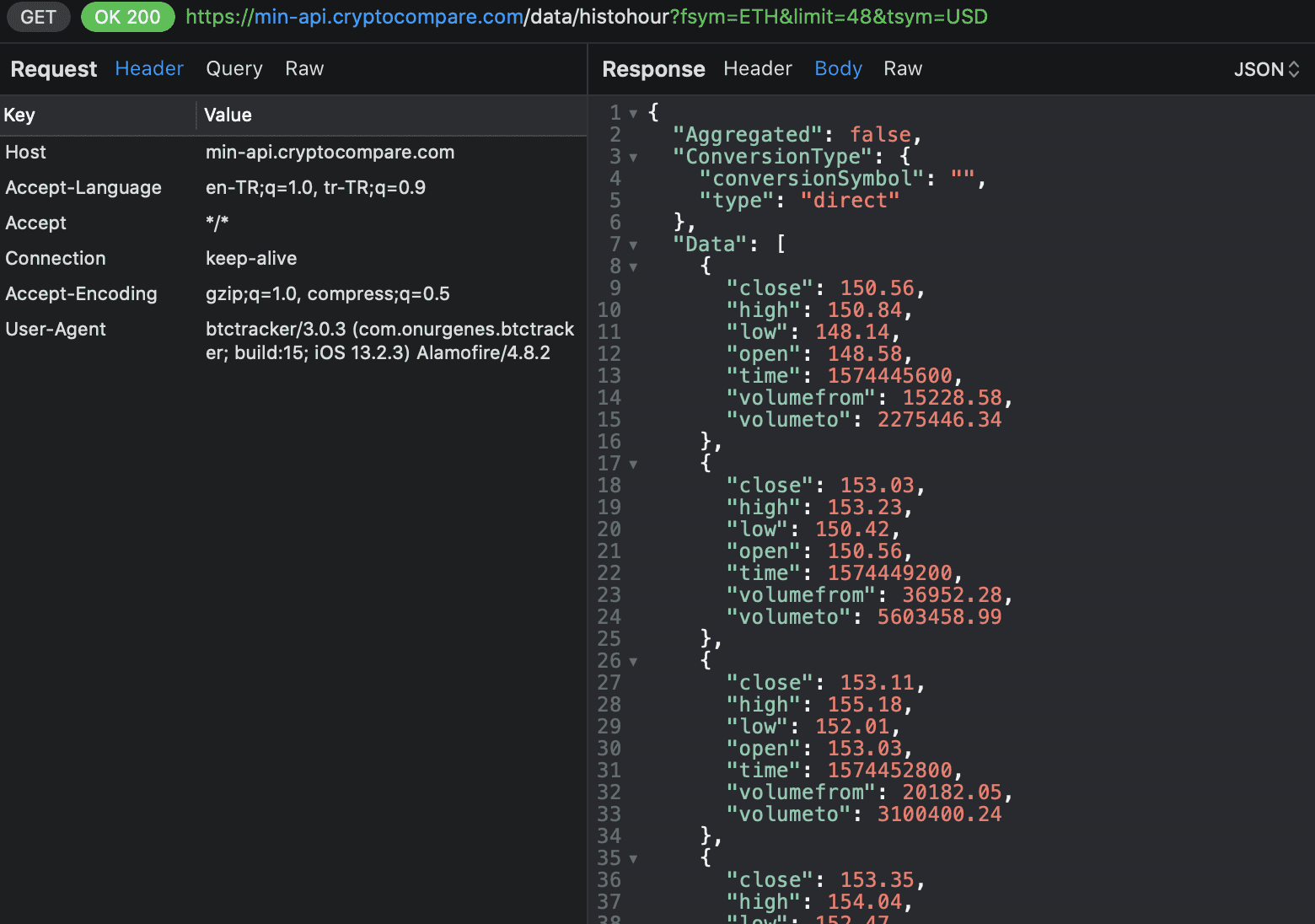
Task: Click the volumeto value 2275446.34
Action: (940, 420)
